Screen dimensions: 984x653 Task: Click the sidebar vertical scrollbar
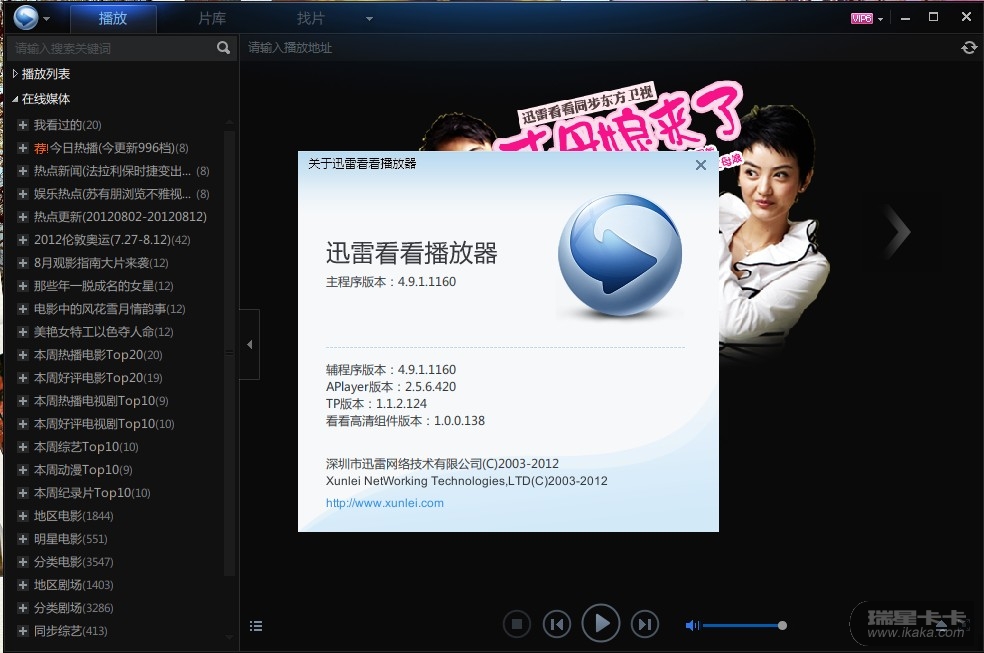tap(229, 351)
